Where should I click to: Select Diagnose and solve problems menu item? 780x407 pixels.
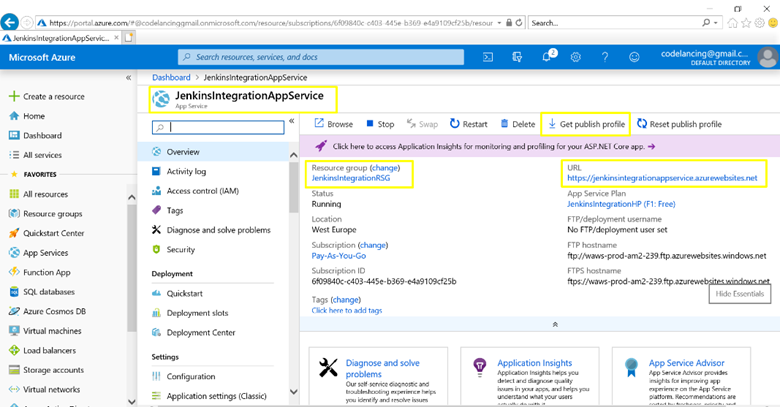click(x=211, y=230)
